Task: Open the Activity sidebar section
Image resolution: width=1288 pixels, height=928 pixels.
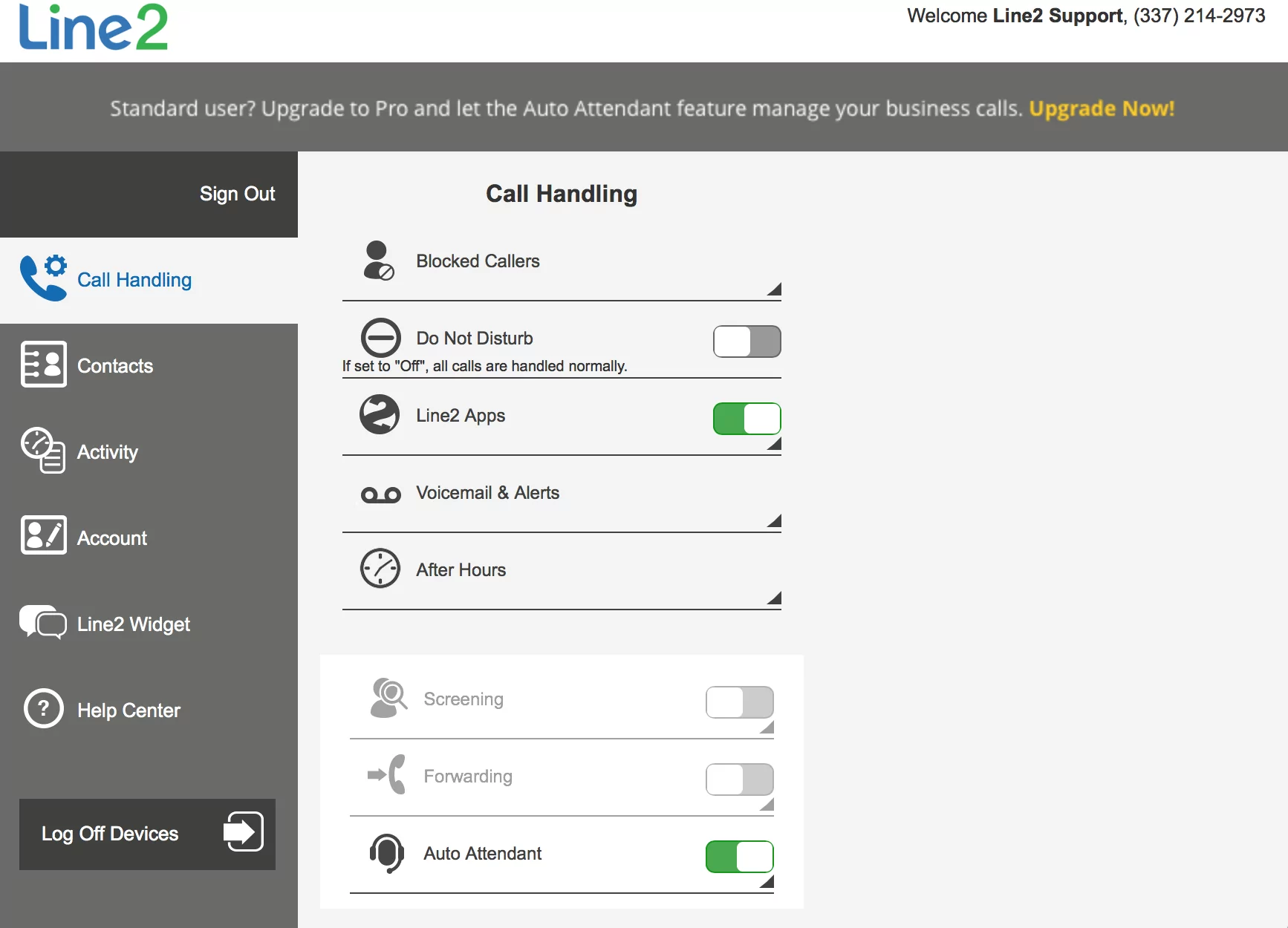Action: pyautogui.click(x=149, y=452)
